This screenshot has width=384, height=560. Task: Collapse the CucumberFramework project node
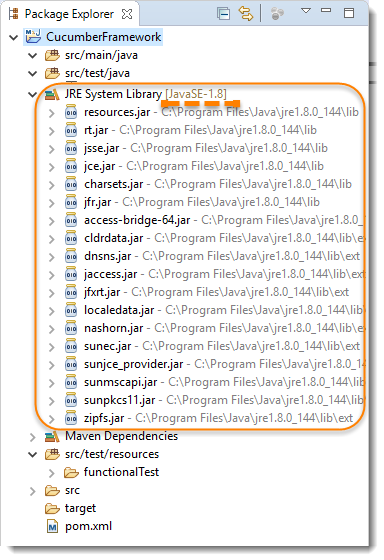[14, 37]
